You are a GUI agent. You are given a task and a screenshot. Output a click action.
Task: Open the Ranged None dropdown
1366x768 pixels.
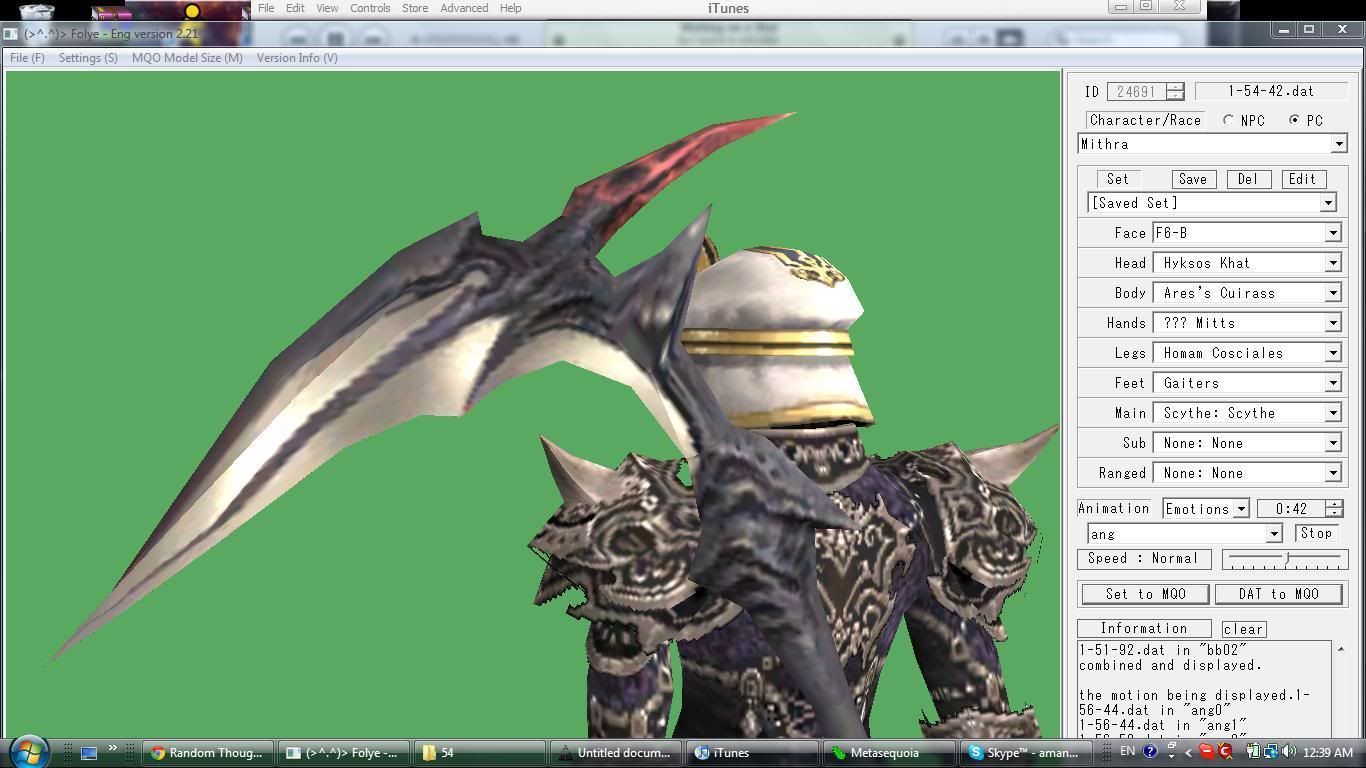click(x=1332, y=473)
